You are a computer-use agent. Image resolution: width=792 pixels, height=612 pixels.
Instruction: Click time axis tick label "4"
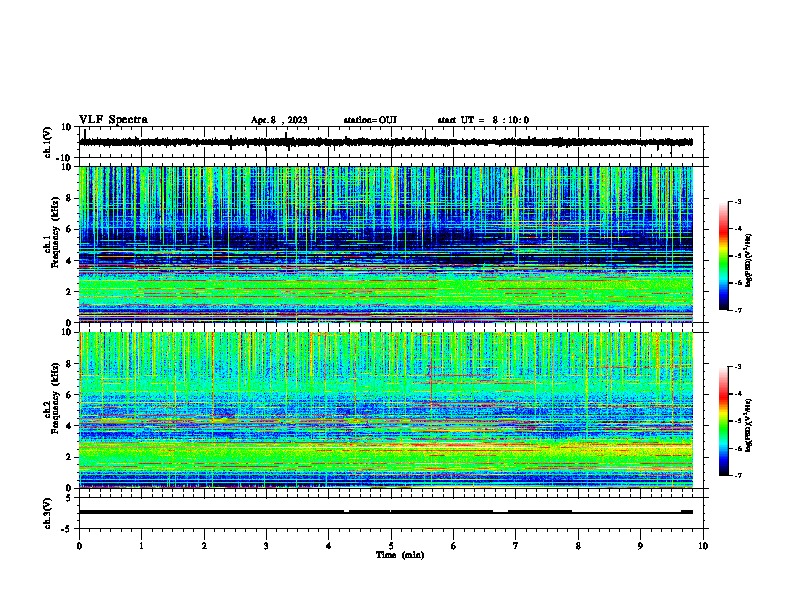329,546
